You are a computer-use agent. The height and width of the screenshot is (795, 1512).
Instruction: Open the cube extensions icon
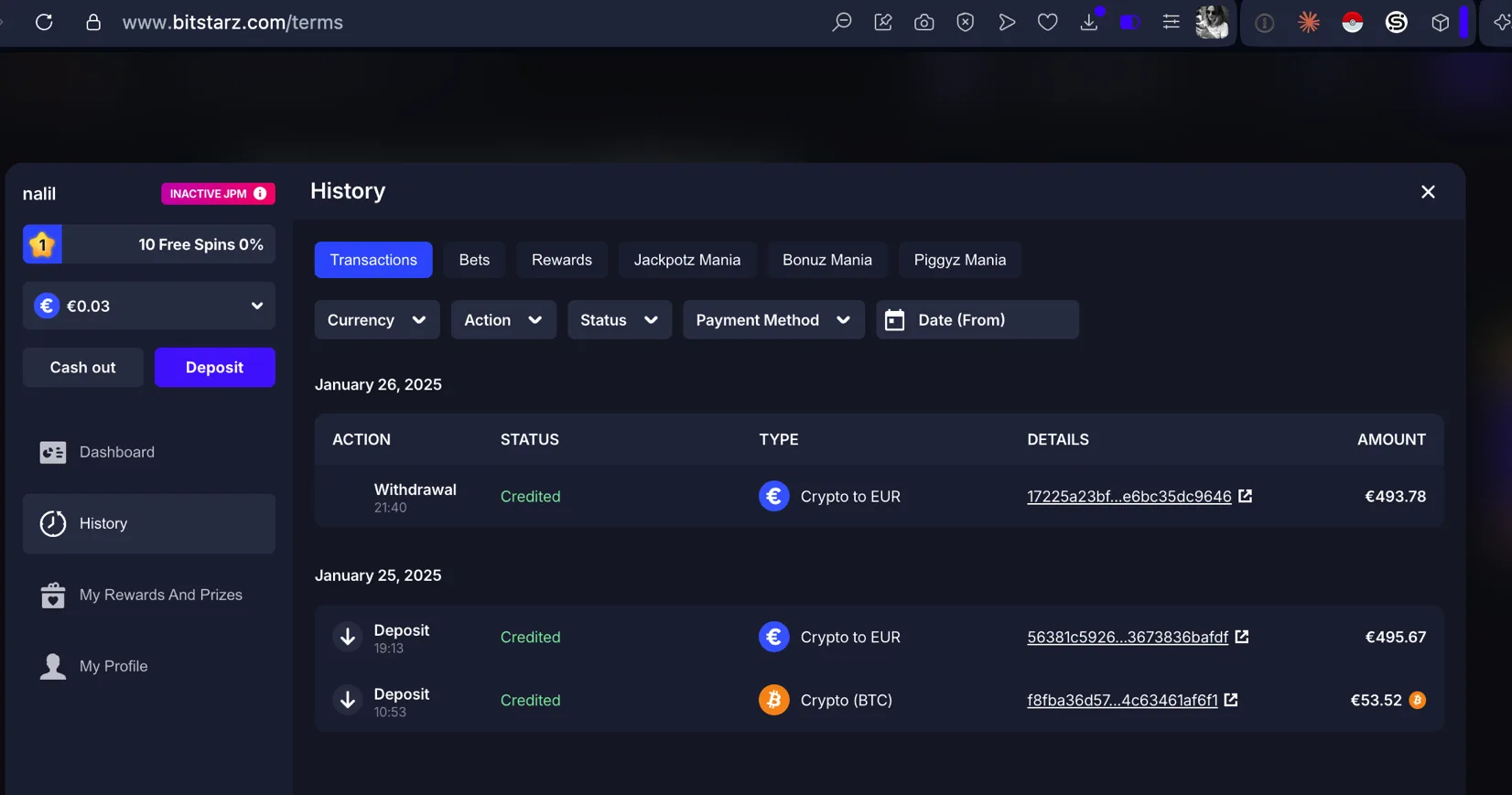(1441, 22)
